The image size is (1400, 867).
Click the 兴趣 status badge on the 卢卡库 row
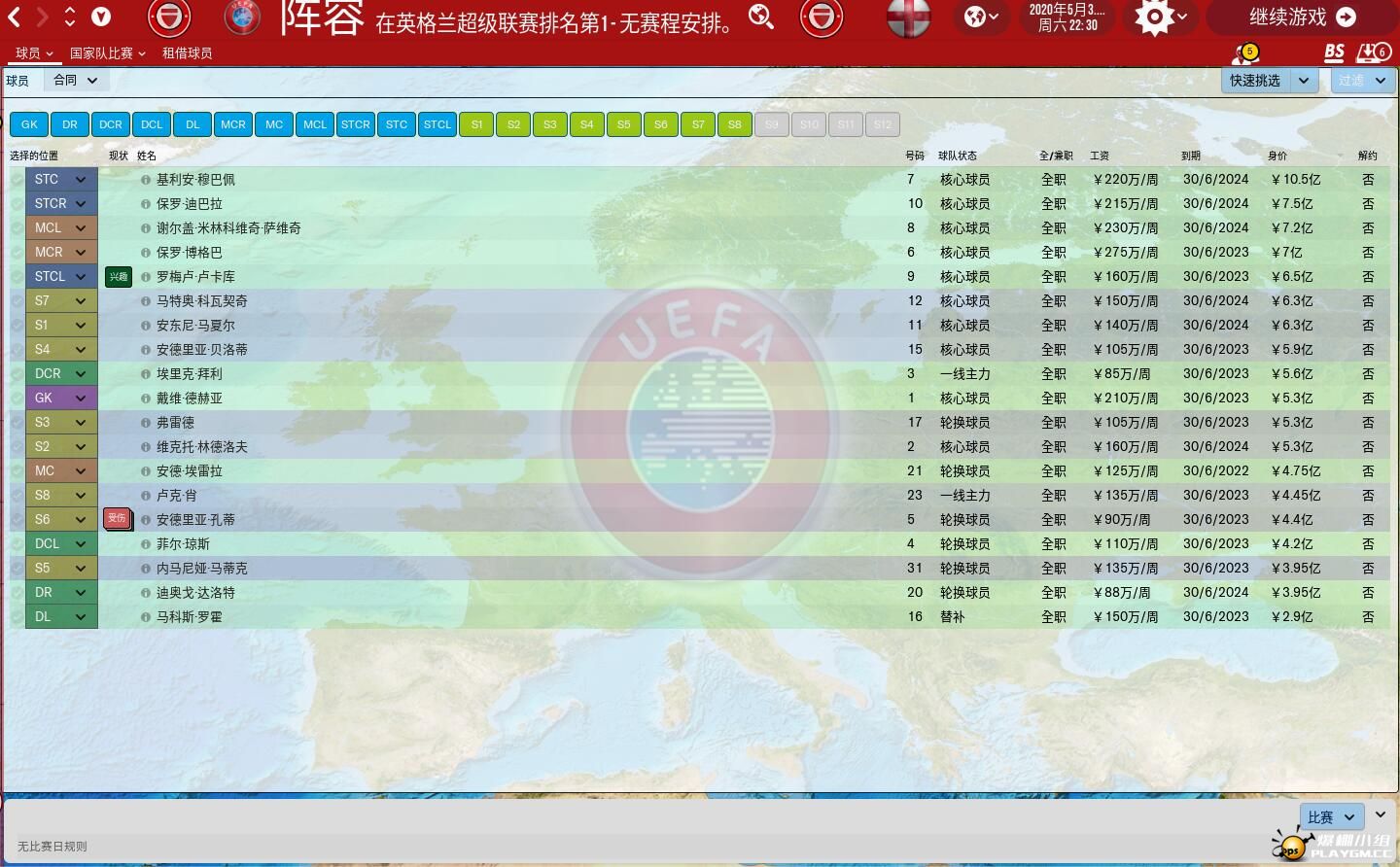(118, 277)
